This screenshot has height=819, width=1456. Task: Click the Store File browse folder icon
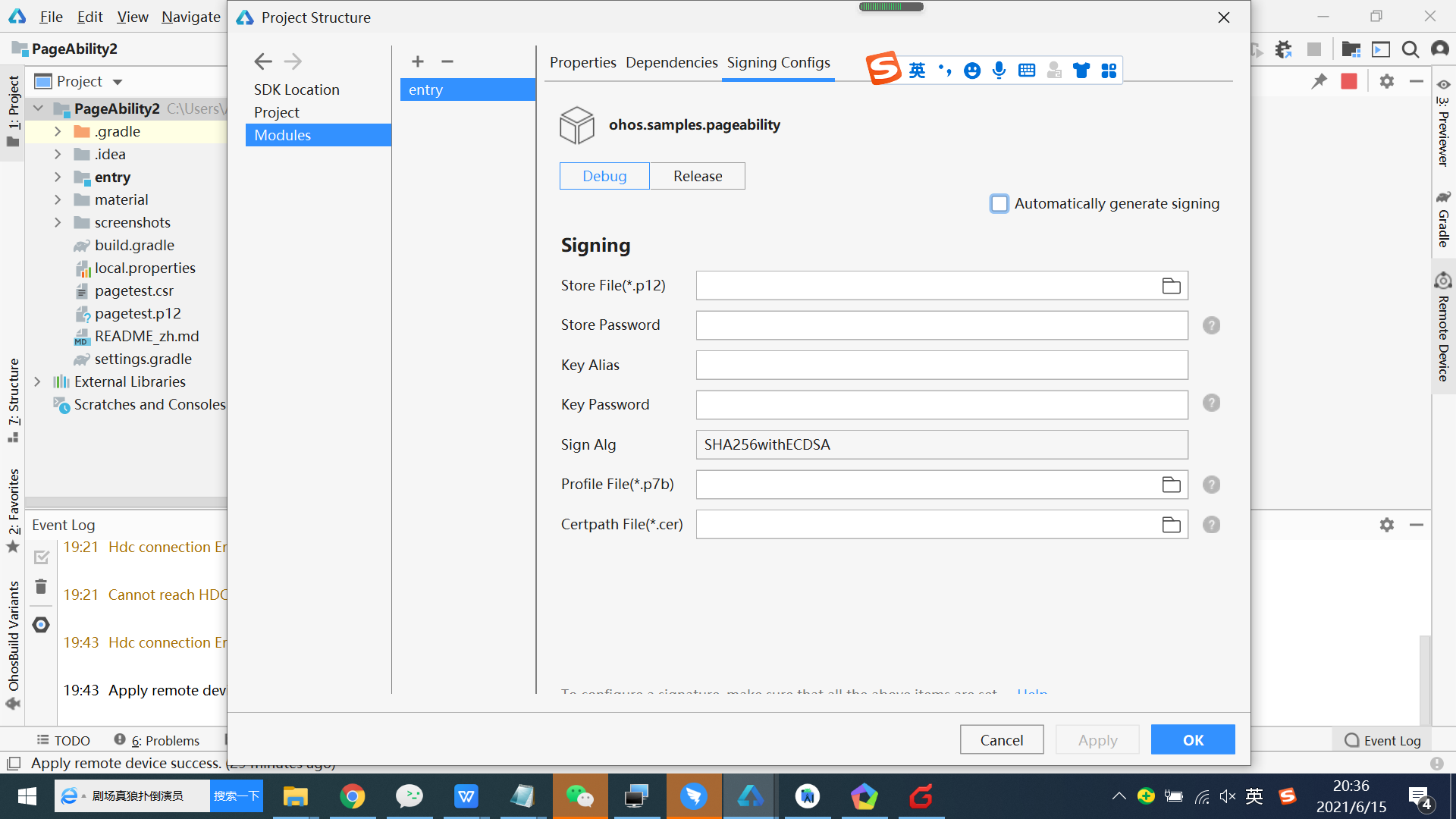point(1171,286)
